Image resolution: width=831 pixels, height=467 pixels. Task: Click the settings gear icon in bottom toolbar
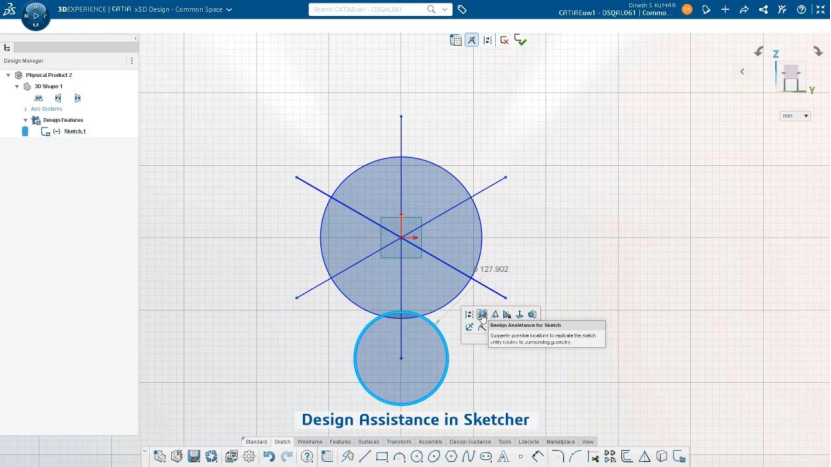click(x=249, y=456)
